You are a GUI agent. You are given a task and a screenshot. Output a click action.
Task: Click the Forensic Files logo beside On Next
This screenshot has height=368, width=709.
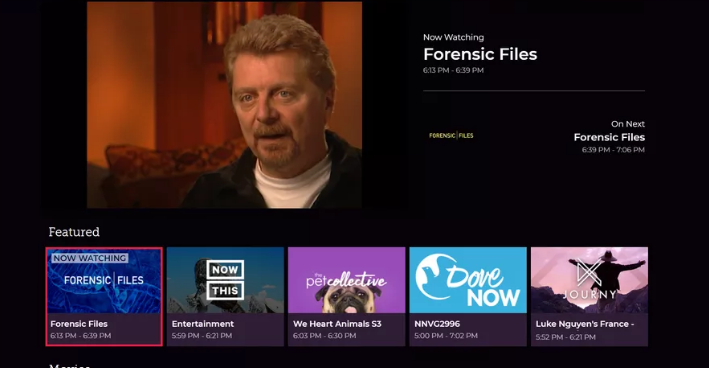[x=451, y=135]
